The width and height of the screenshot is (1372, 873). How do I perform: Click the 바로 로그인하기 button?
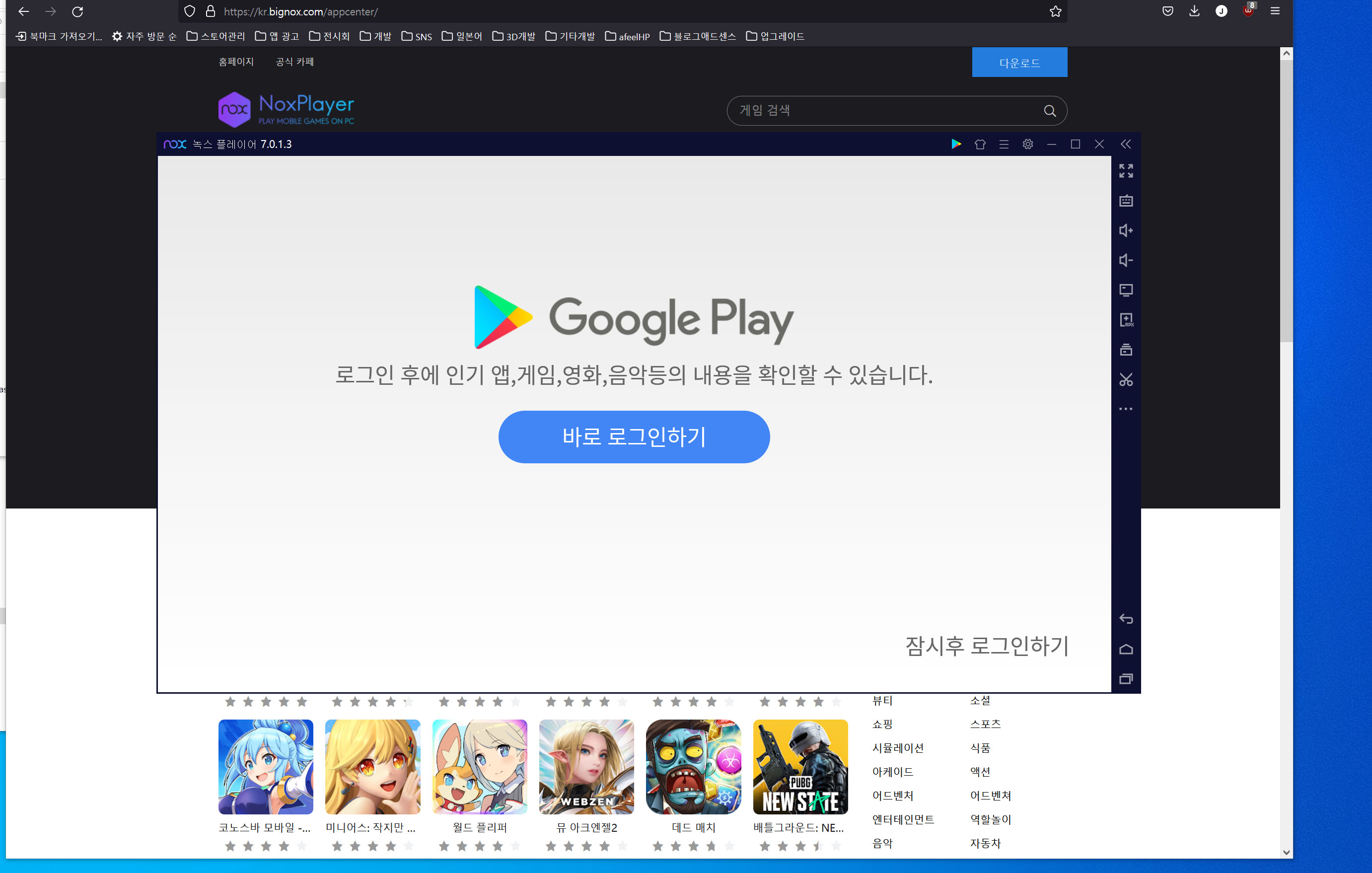click(634, 437)
